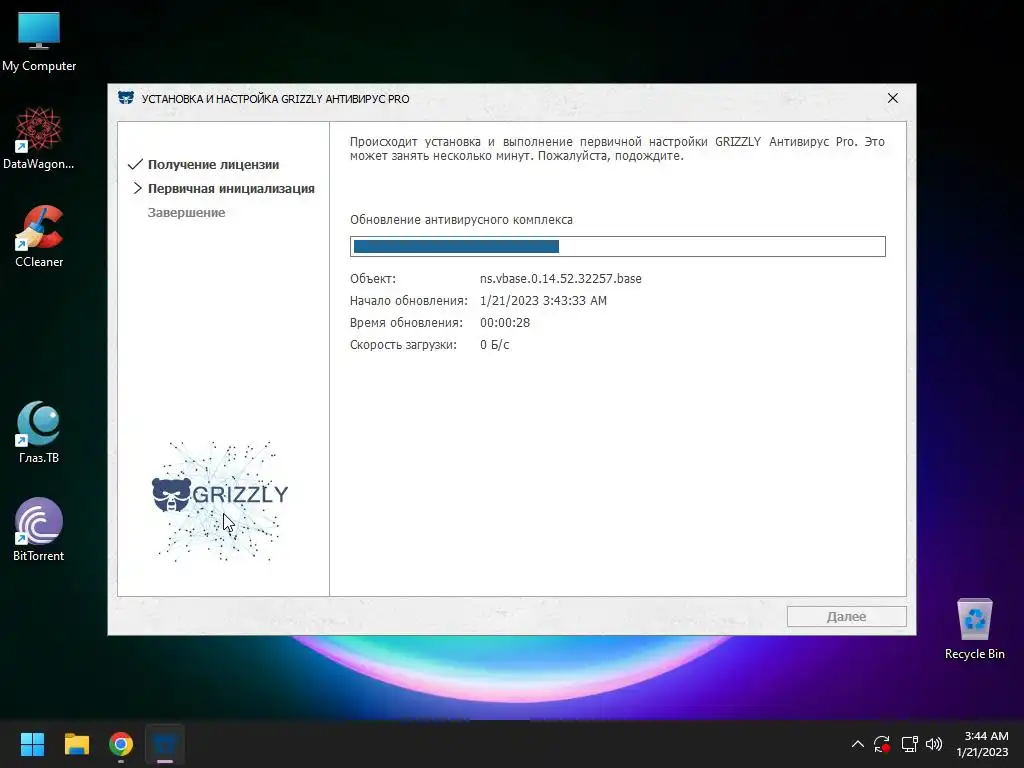The width and height of the screenshot is (1024, 768).
Task: Click the Обновление антивирусного комплекса label
Action: tap(461, 219)
